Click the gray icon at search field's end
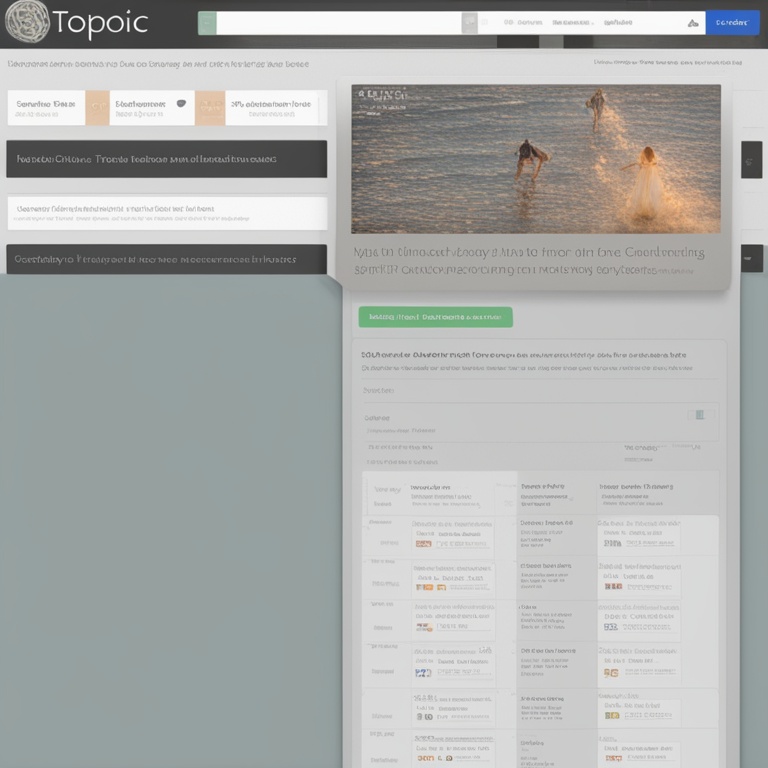This screenshot has width=768, height=768. point(469,23)
